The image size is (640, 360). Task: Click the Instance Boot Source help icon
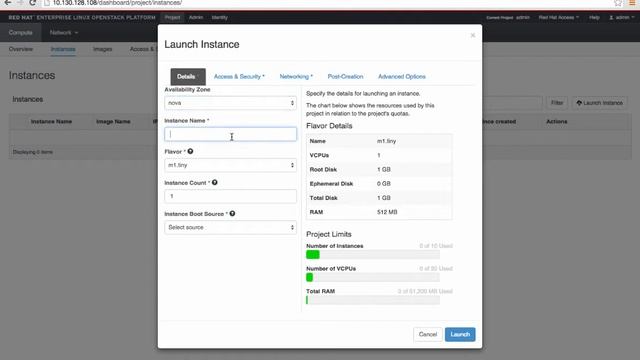(x=232, y=213)
